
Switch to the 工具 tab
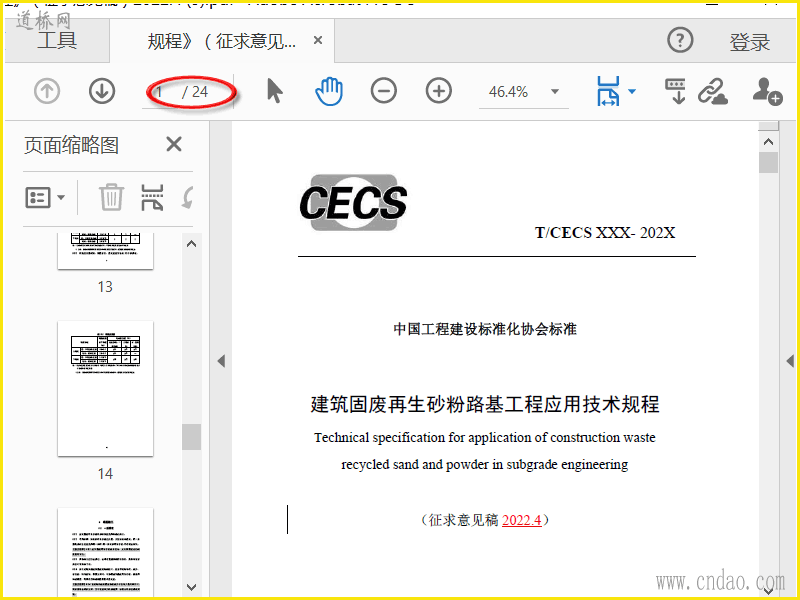(57, 40)
